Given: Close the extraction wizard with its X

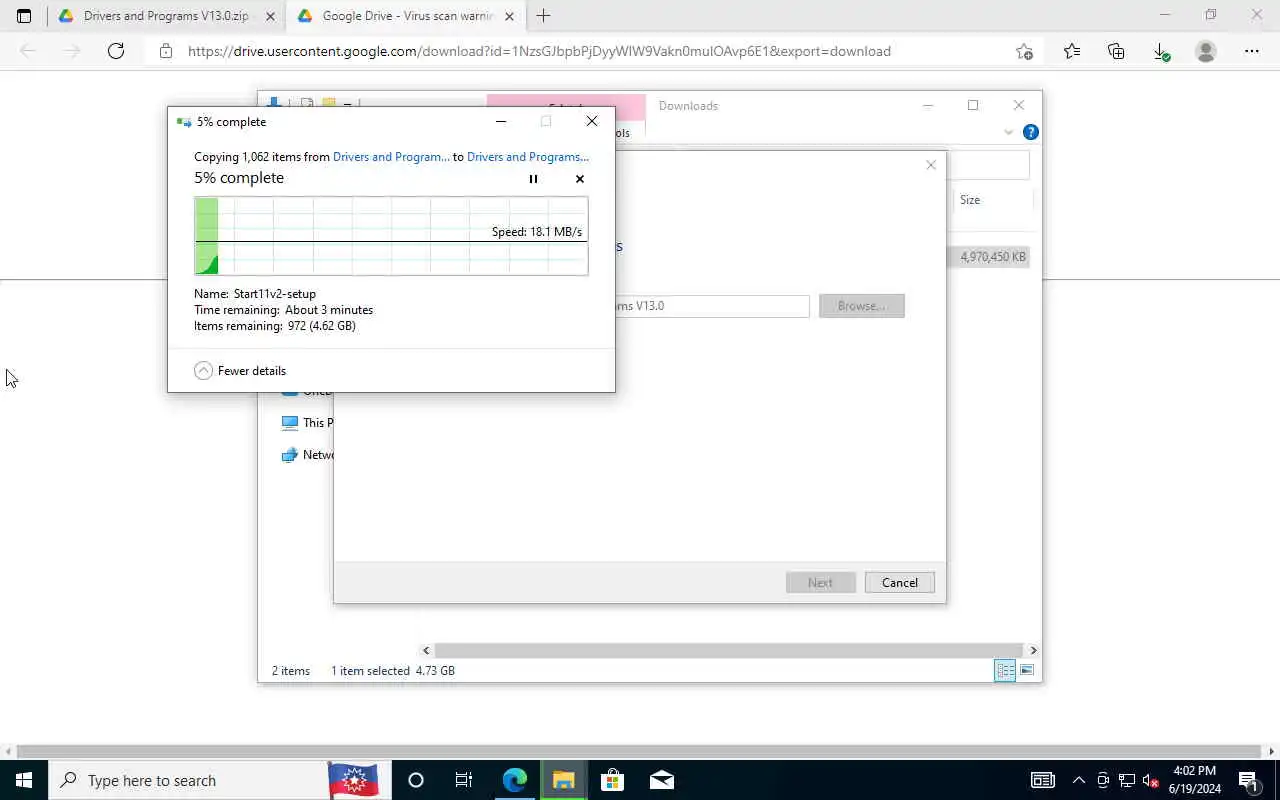Looking at the screenshot, I should [x=931, y=165].
